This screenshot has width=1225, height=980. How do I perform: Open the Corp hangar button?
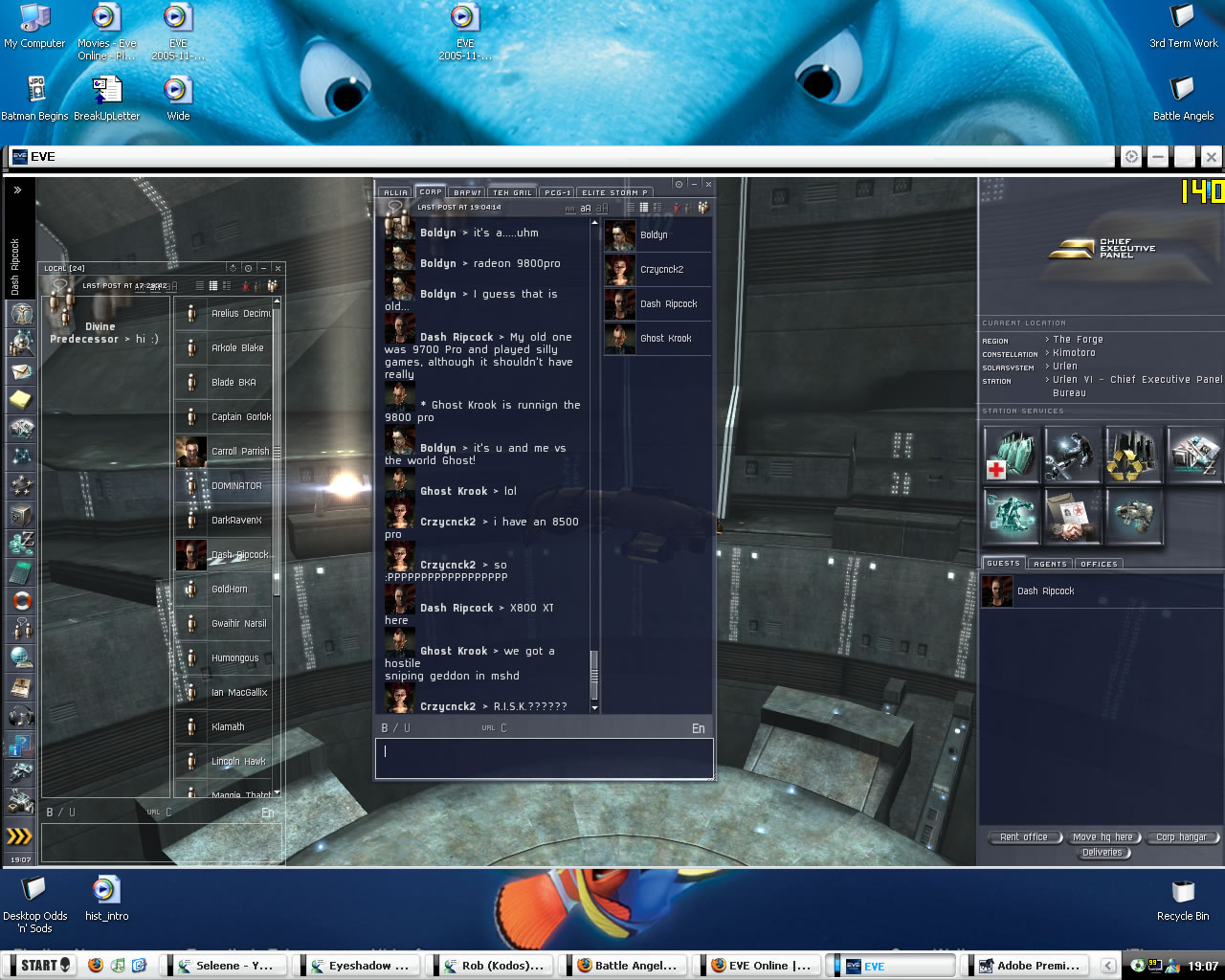point(1181,837)
